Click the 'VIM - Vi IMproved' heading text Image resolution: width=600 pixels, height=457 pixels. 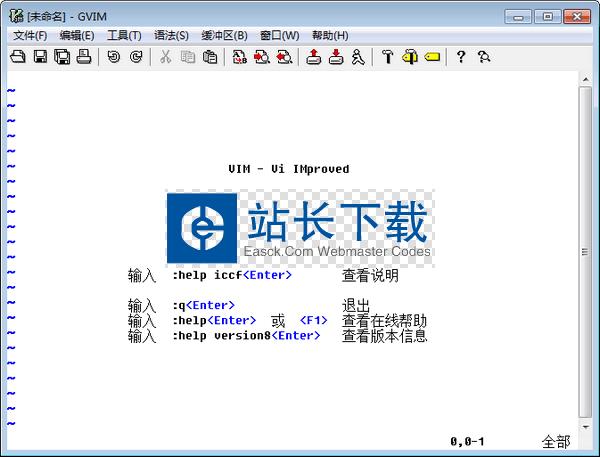[x=289, y=169]
